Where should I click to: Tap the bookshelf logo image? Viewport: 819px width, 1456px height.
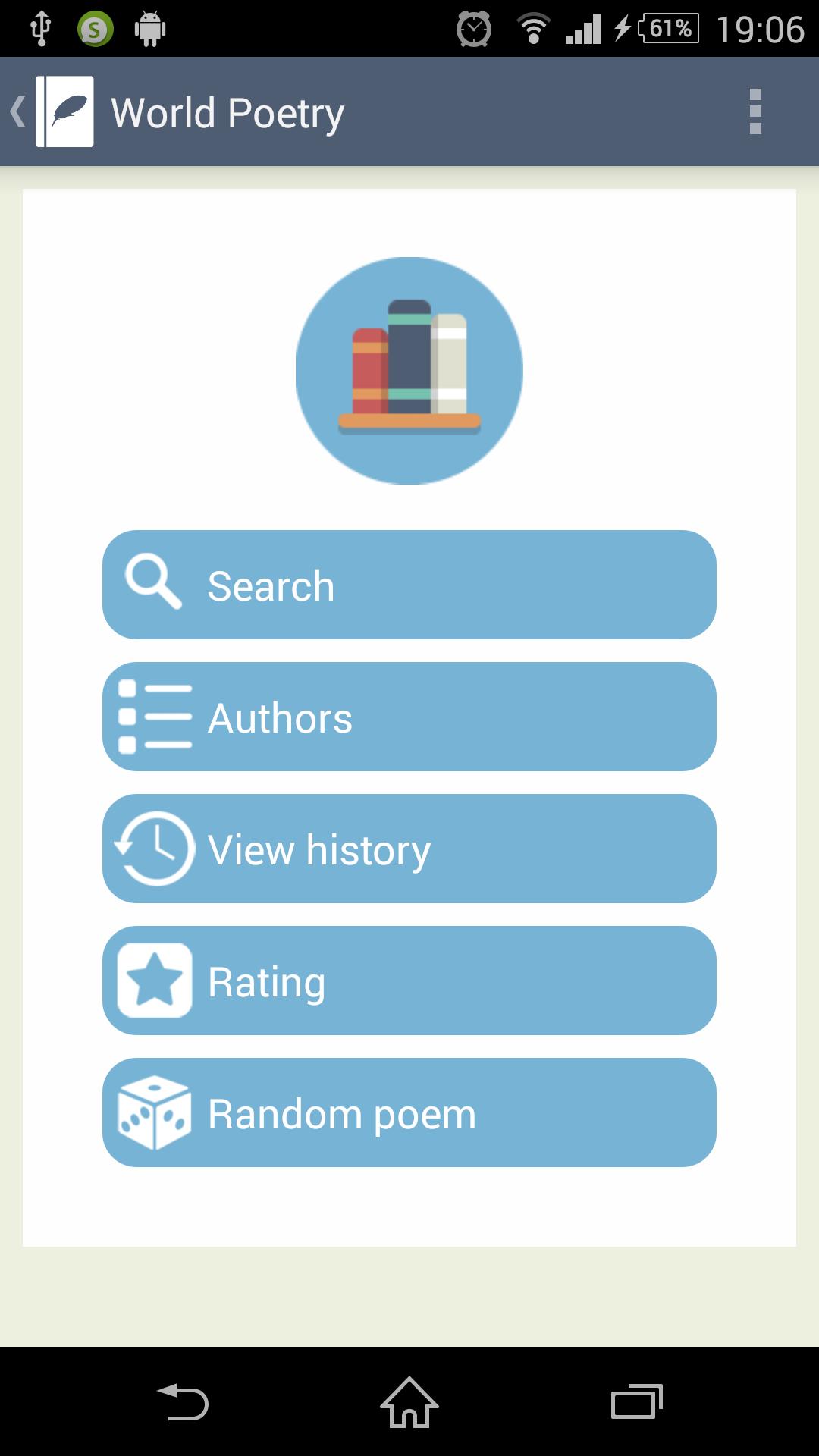click(x=409, y=371)
